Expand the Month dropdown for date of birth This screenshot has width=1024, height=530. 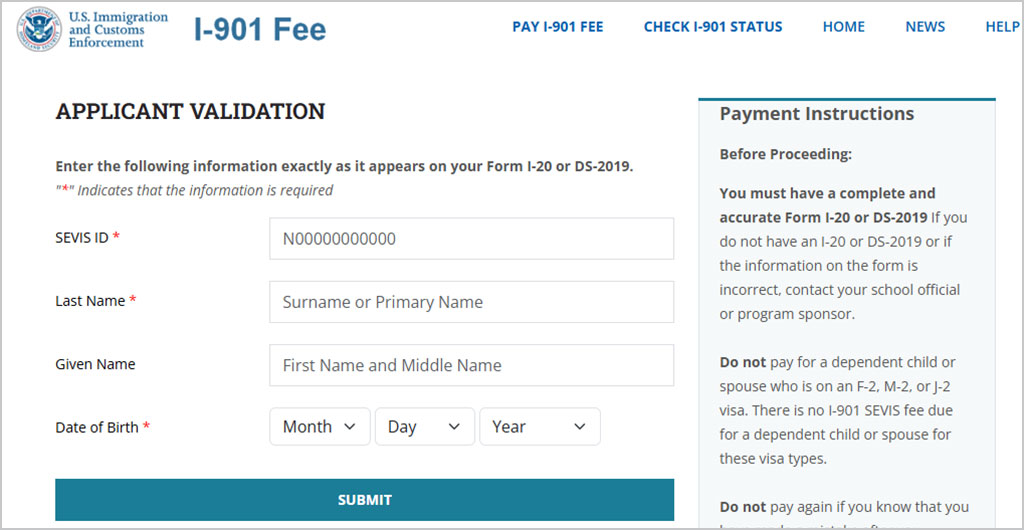(x=319, y=427)
